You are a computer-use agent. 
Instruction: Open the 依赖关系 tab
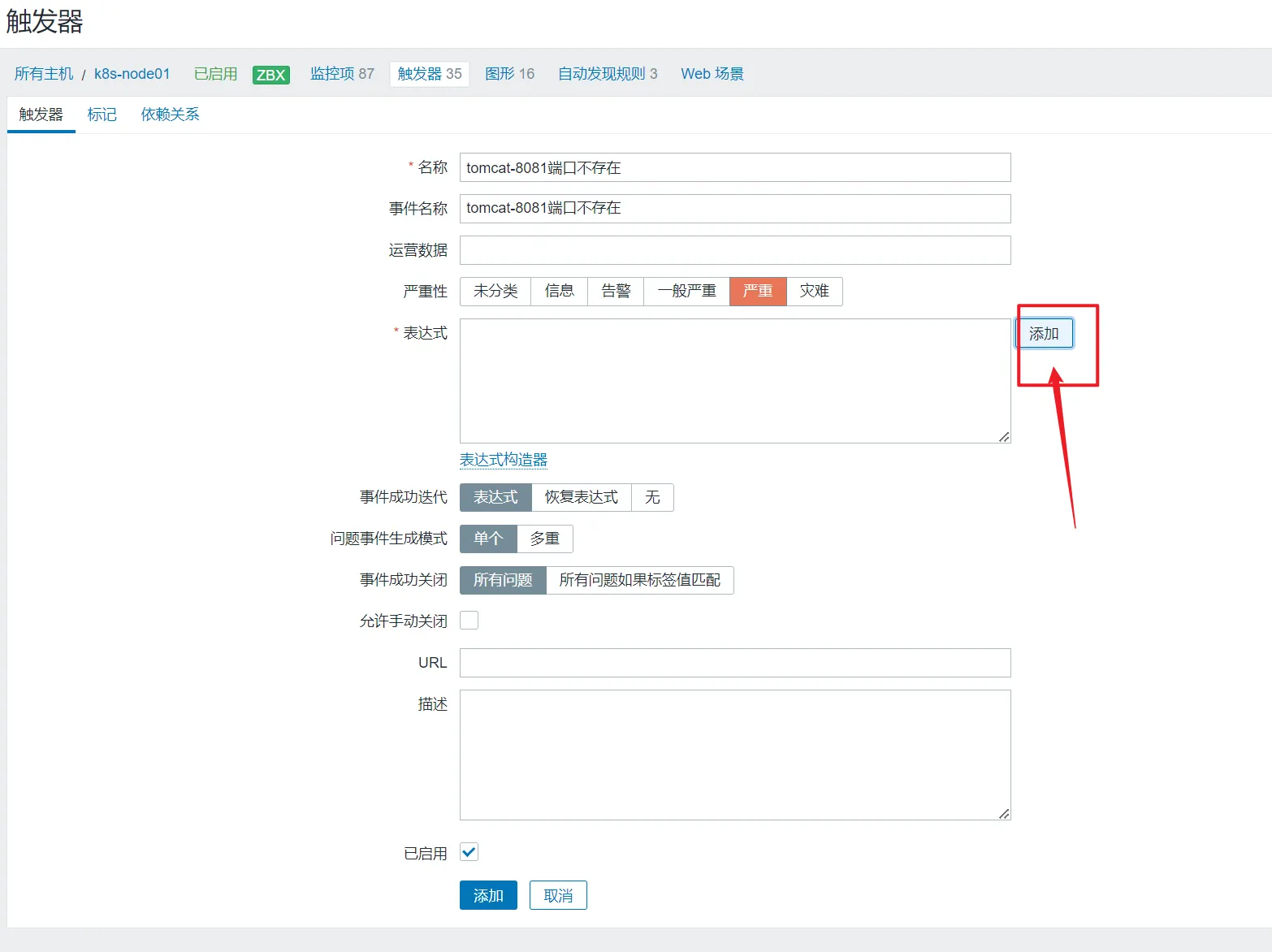coord(170,115)
